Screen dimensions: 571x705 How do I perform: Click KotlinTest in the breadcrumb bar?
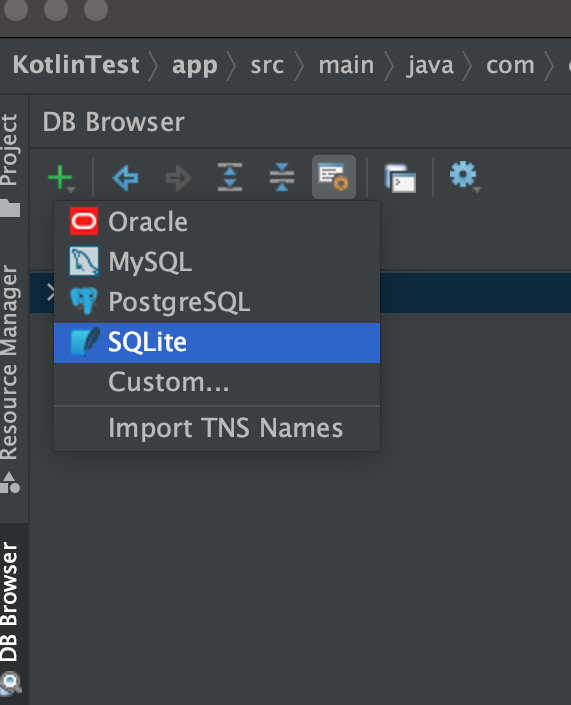(76, 65)
